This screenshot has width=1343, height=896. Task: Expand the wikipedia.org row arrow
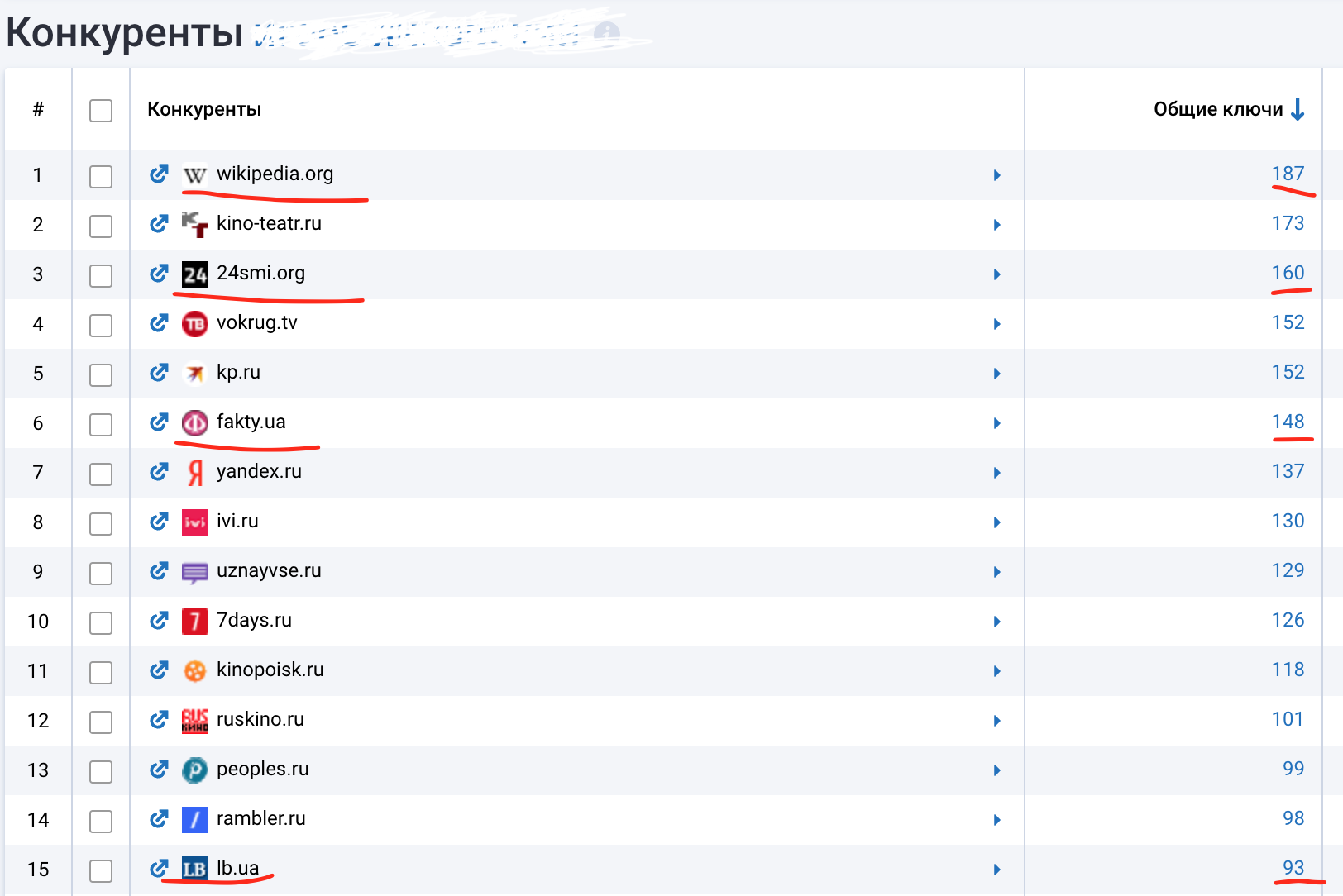click(x=997, y=175)
